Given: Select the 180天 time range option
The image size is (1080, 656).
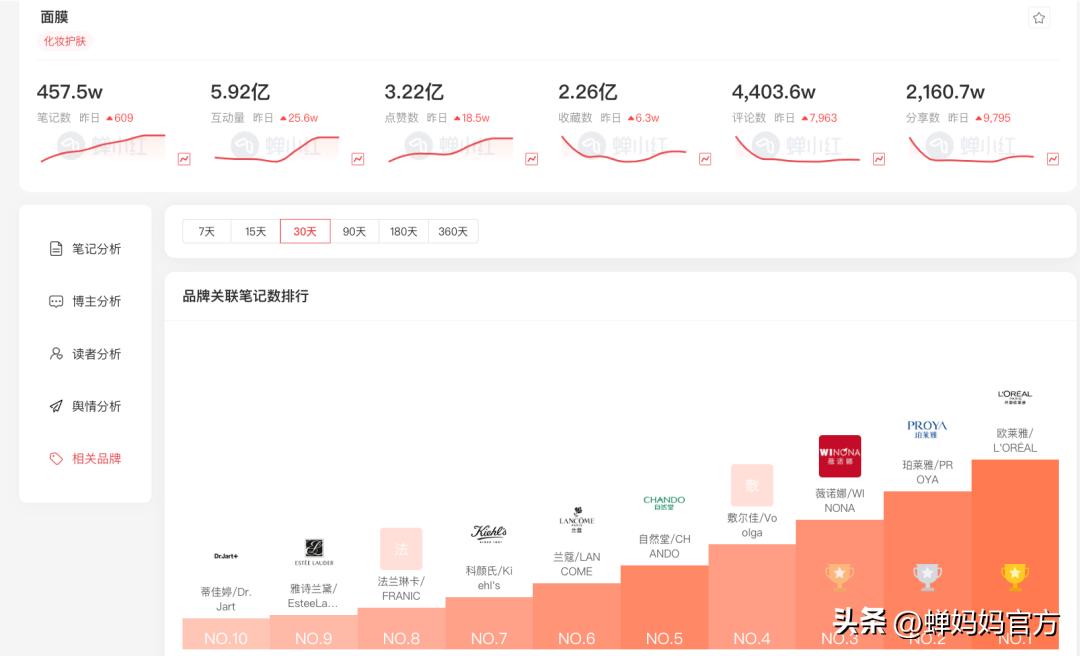Looking at the screenshot, I should pyautogui.click(x=404, y=231).
